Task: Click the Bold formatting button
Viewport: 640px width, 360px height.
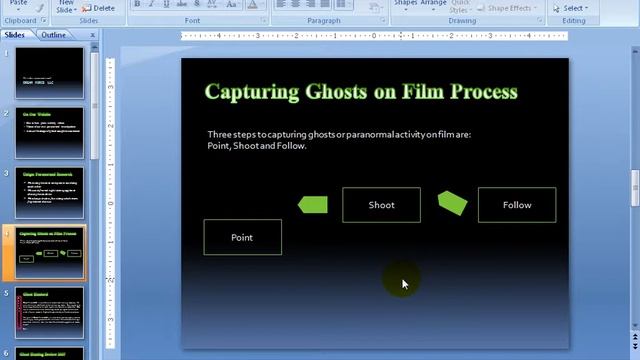Action: [x=138, y=4]
